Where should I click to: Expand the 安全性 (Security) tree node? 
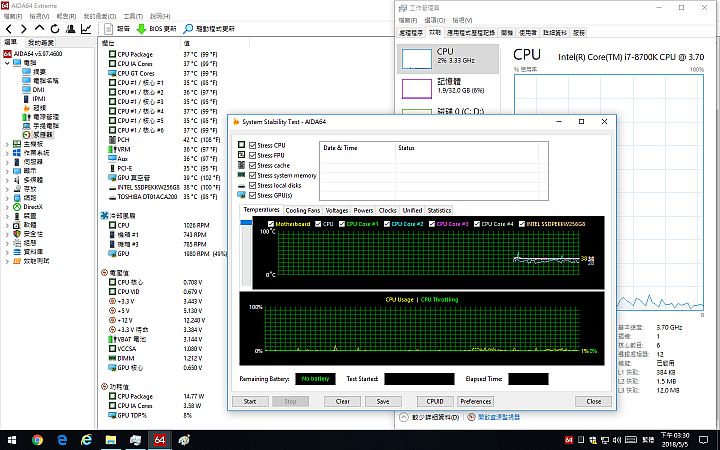(7, 234)
